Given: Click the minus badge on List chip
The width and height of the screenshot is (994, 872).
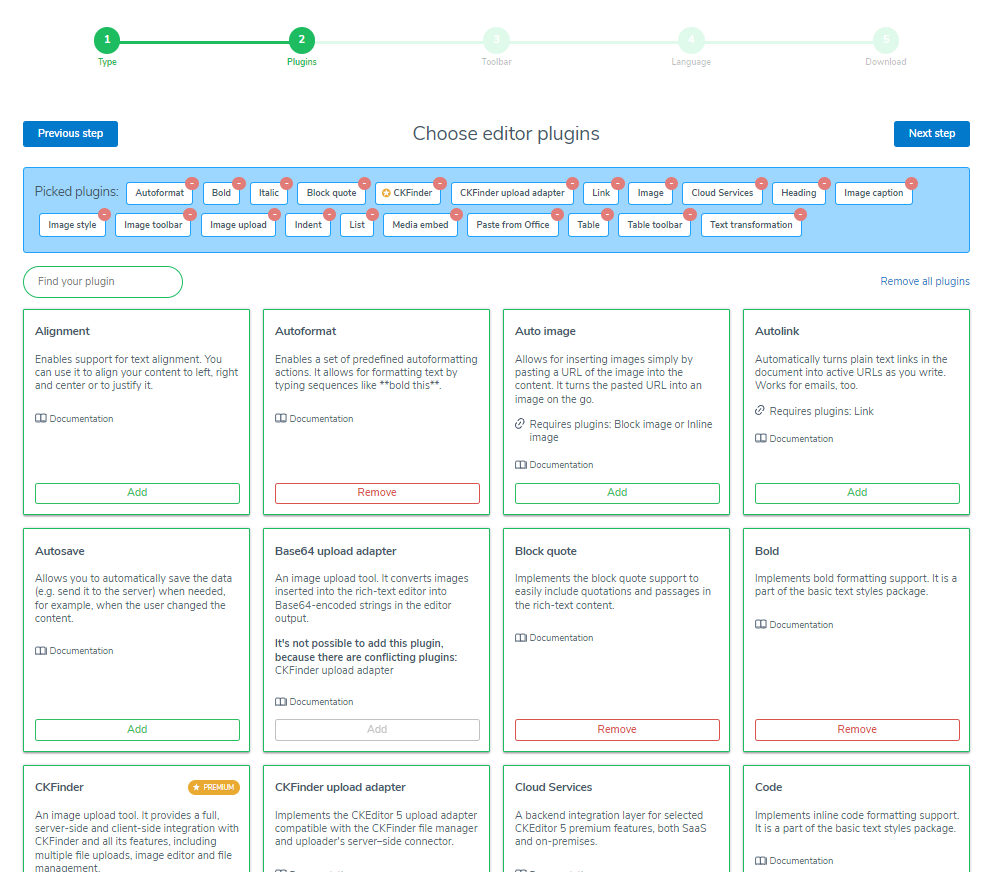Looking at the screenshot, I should 373,215.
